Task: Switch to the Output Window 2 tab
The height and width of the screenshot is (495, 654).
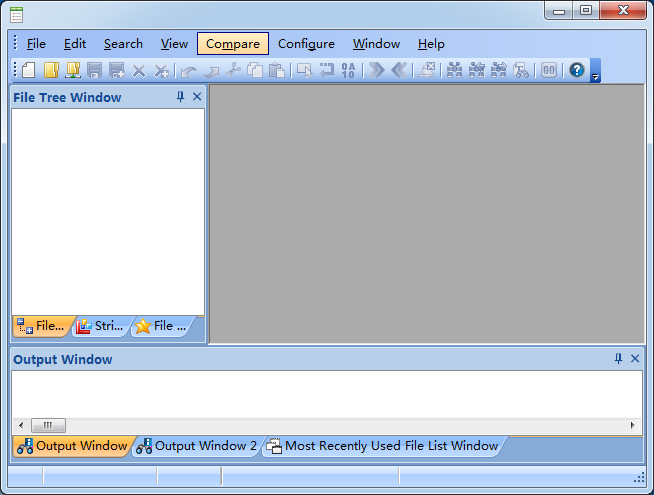Action: coord(197,446)
